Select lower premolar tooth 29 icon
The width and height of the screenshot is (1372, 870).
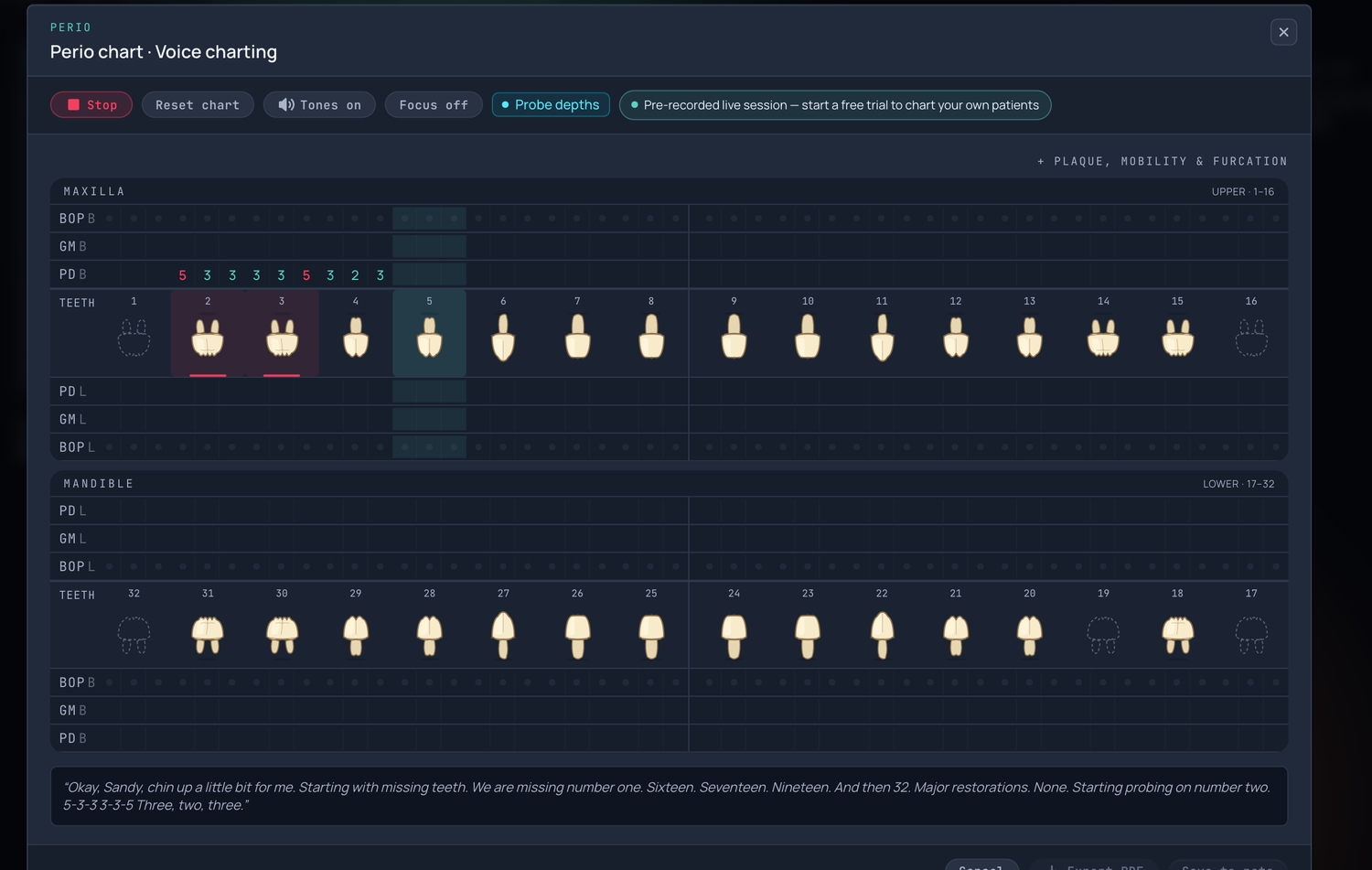[356, 635]
